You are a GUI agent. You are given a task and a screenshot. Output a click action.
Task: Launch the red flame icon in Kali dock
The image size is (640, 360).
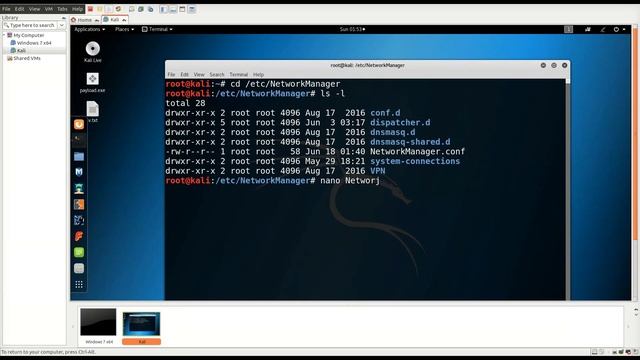(79, 236)
